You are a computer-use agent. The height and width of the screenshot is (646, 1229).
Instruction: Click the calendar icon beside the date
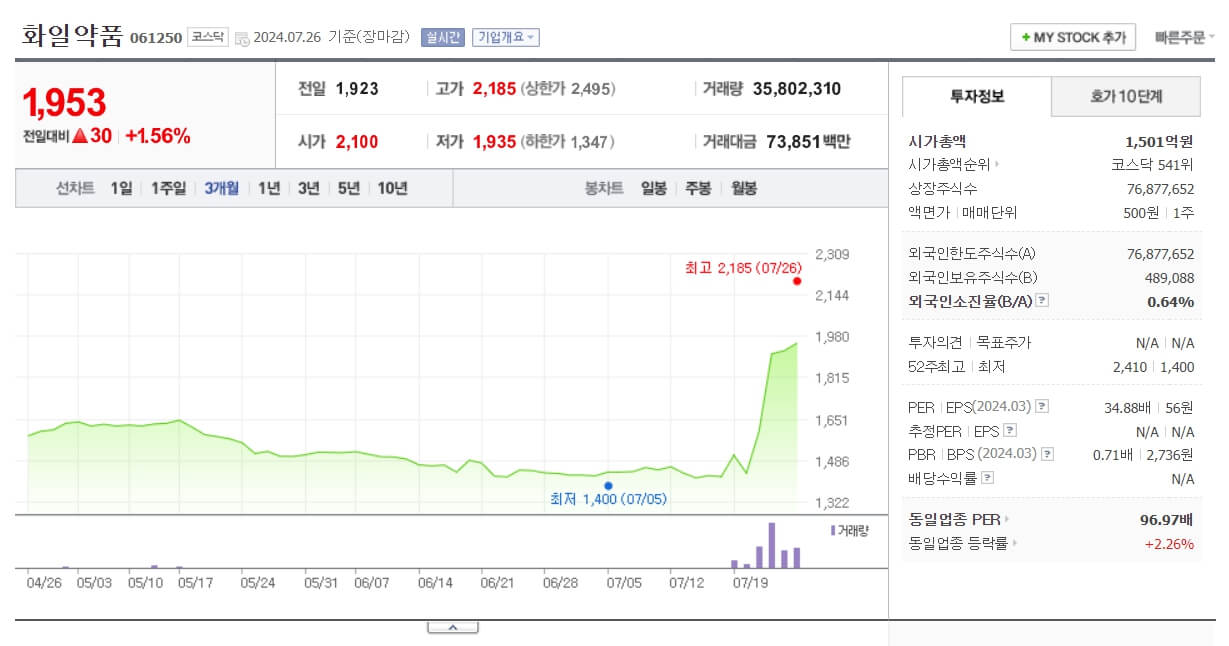coord(242,36)
